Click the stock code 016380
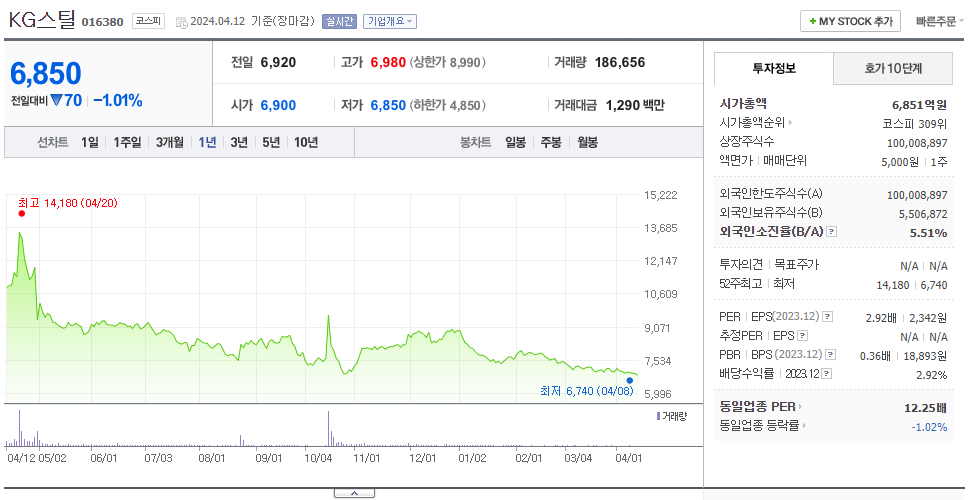The width and height of the screenshot is (968, 500). pos(102,22)
